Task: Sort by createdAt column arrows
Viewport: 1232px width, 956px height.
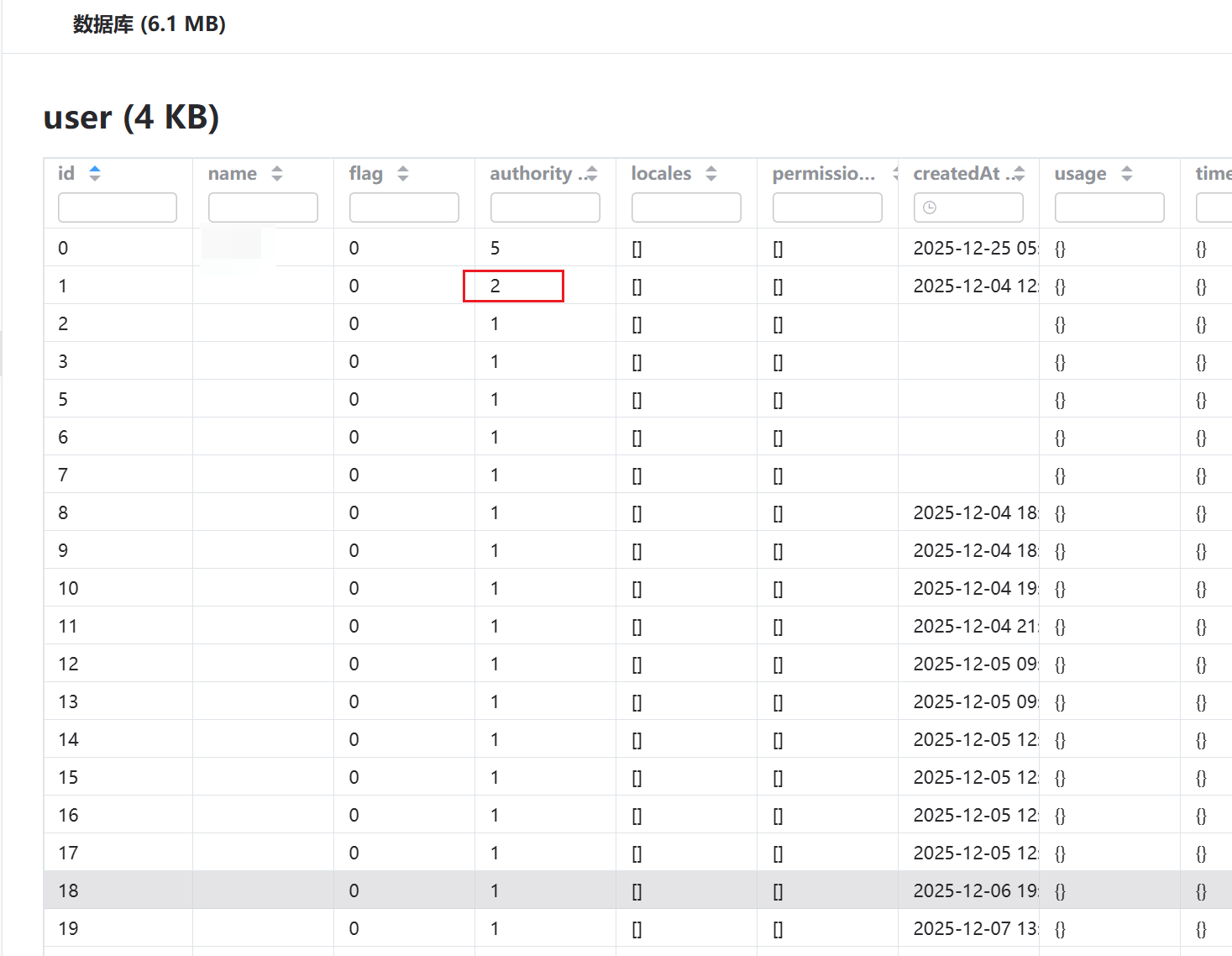Action: [x=1020, y=174]
